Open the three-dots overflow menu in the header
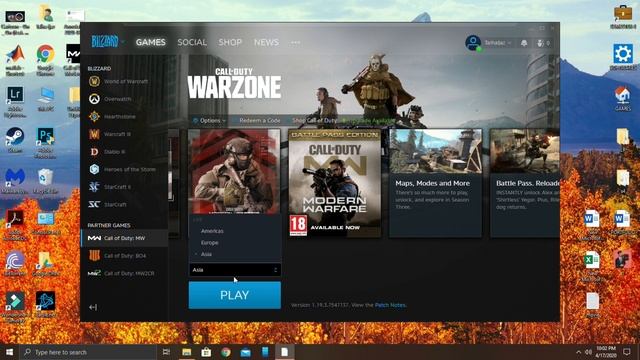Screen dimensions: 640x360 (x=296, y=42)
